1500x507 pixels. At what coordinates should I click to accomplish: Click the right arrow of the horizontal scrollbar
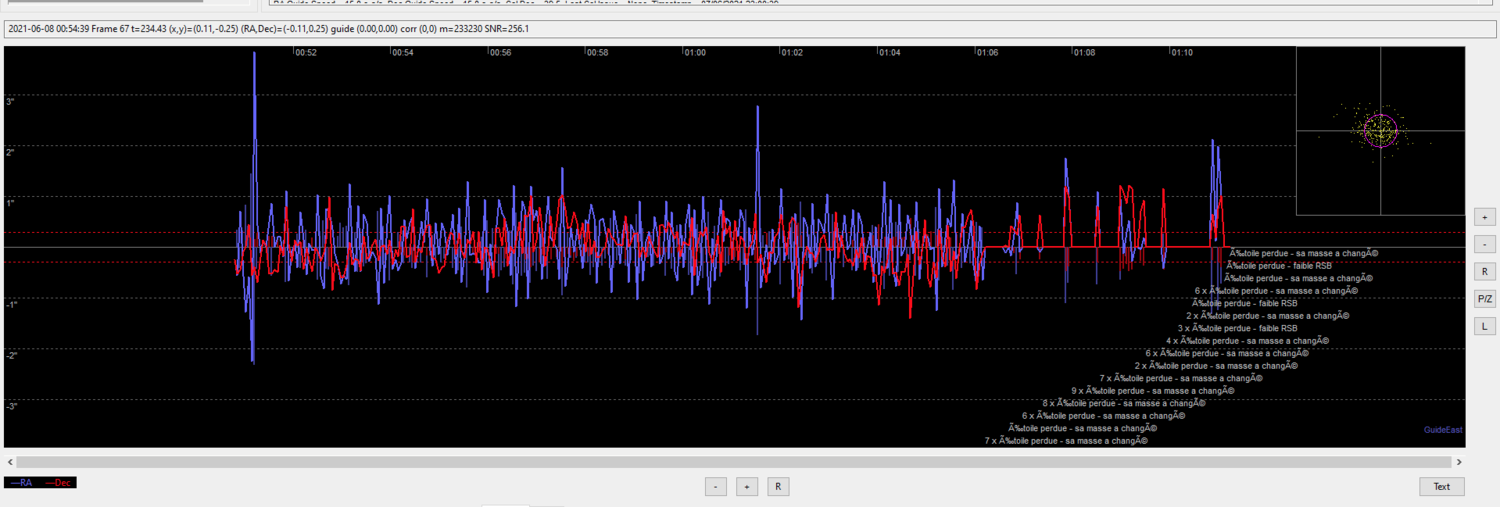coord(1459,462)
